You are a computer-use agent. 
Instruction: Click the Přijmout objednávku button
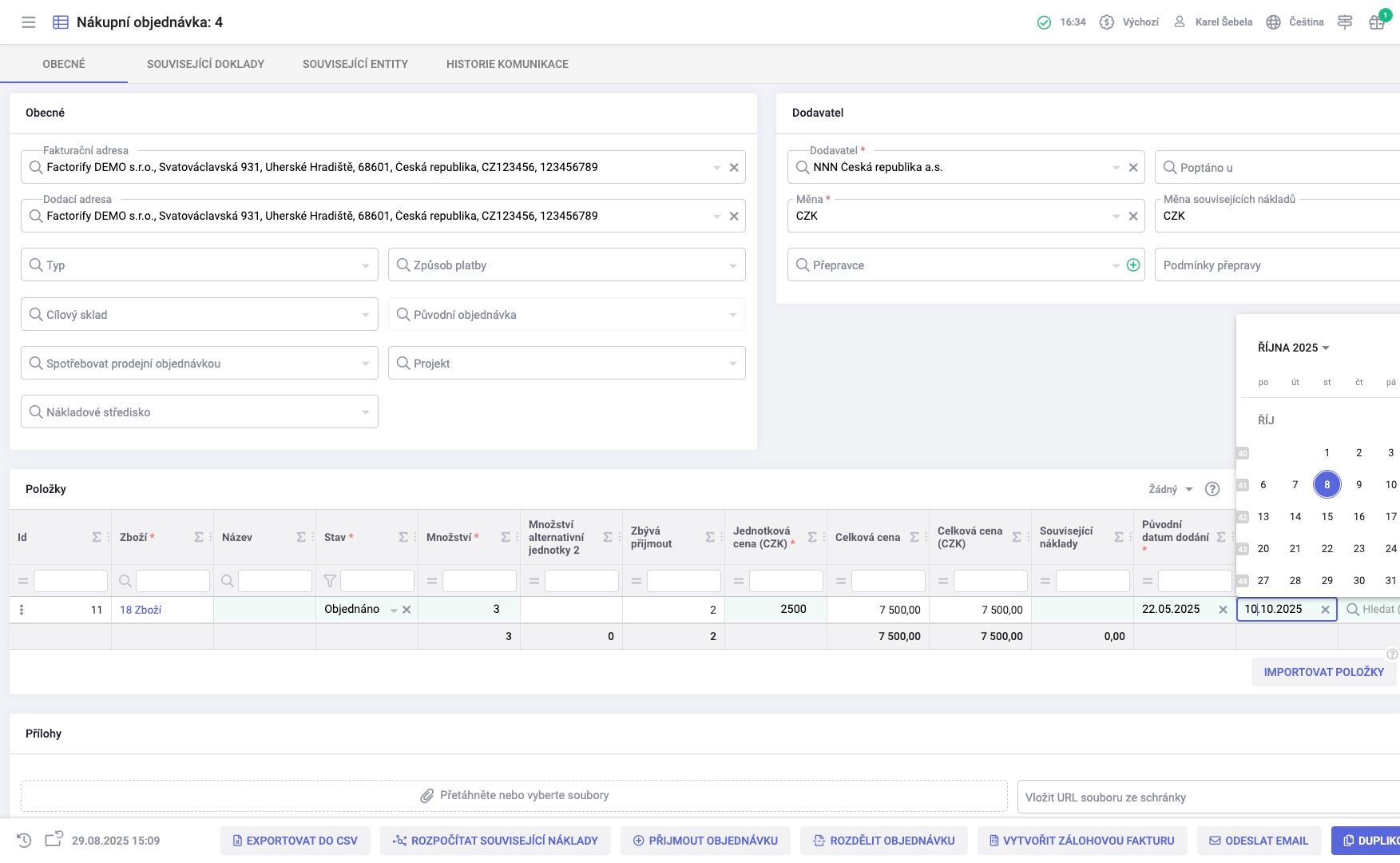[705, 841]
